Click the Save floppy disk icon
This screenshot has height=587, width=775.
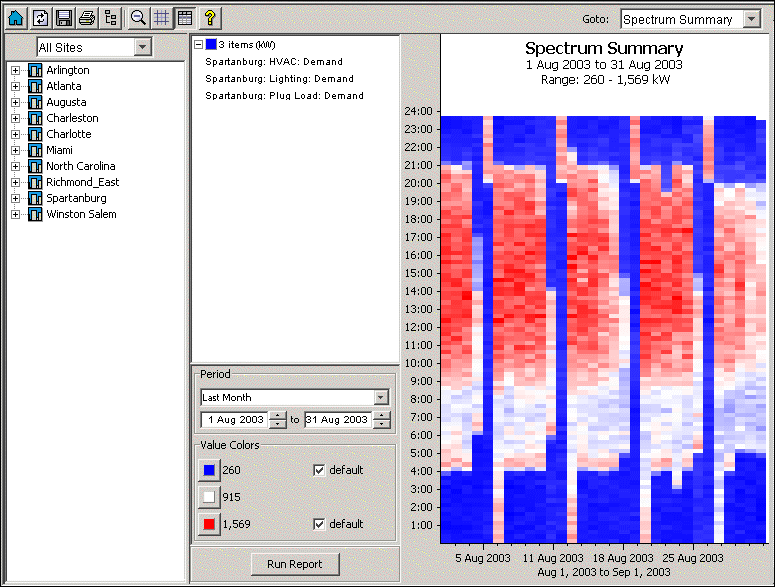coord(64,18)
